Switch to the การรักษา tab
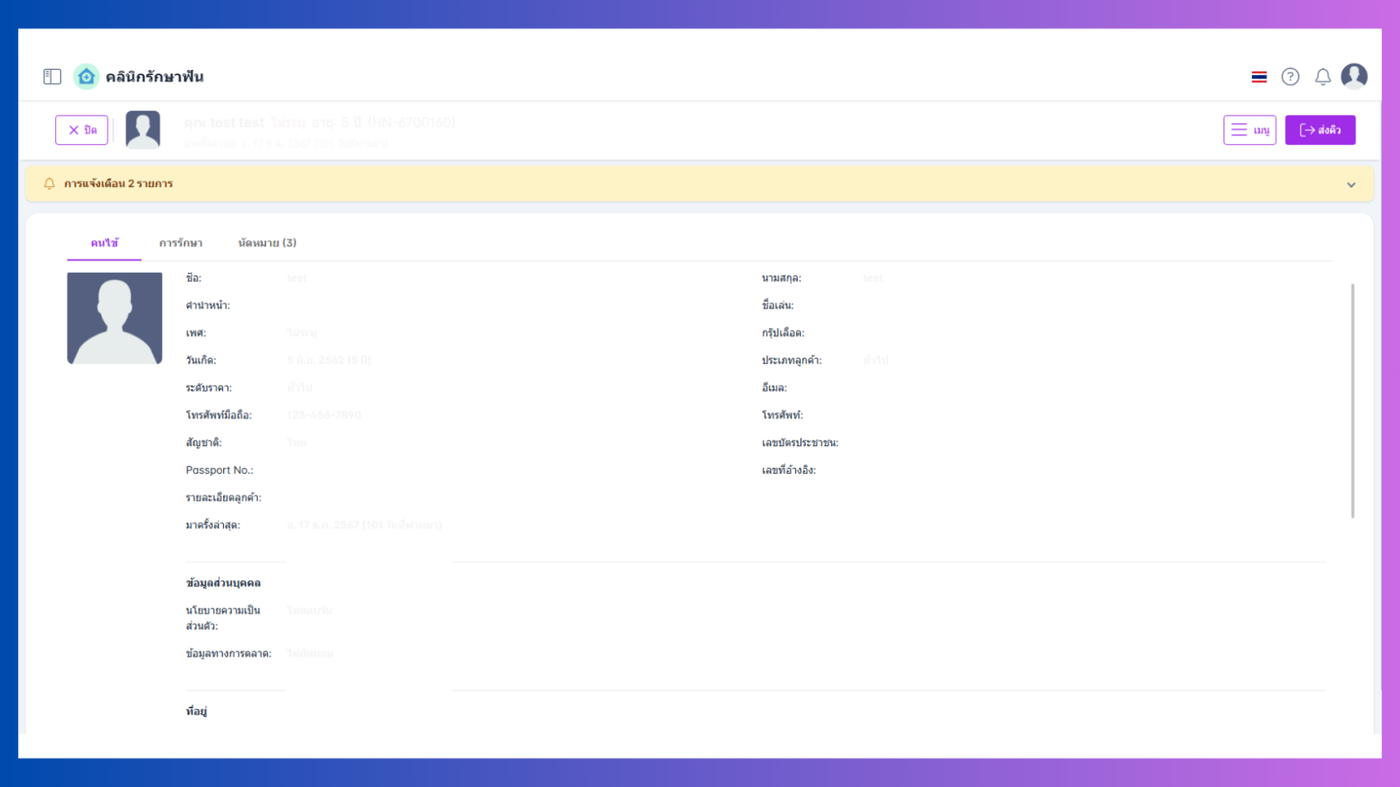Viewport: 1400px width, 787px height. click(x=180, y=243)
